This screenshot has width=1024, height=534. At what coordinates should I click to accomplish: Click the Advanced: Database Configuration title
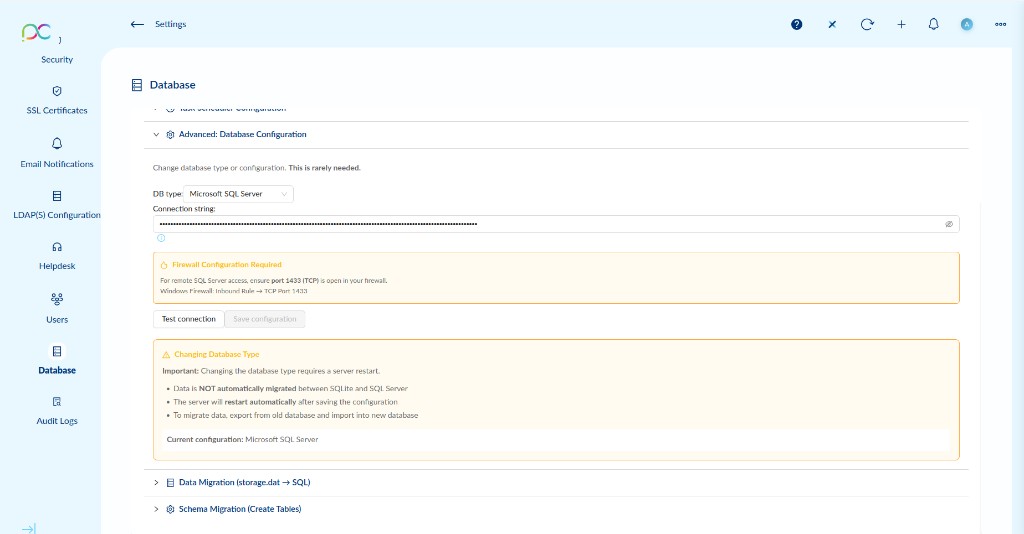click(x=242, y=134)
